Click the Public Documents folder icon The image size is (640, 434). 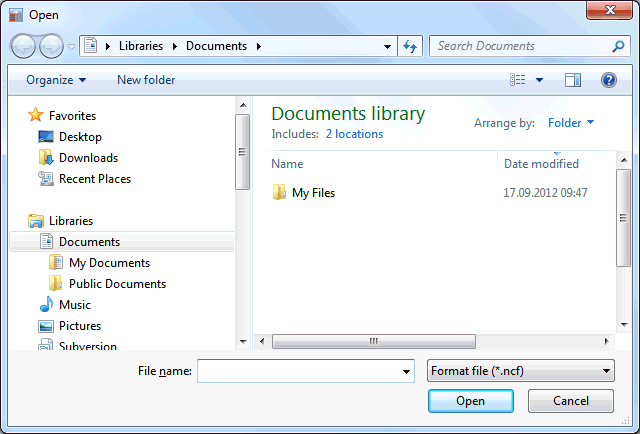click(56, 283)
